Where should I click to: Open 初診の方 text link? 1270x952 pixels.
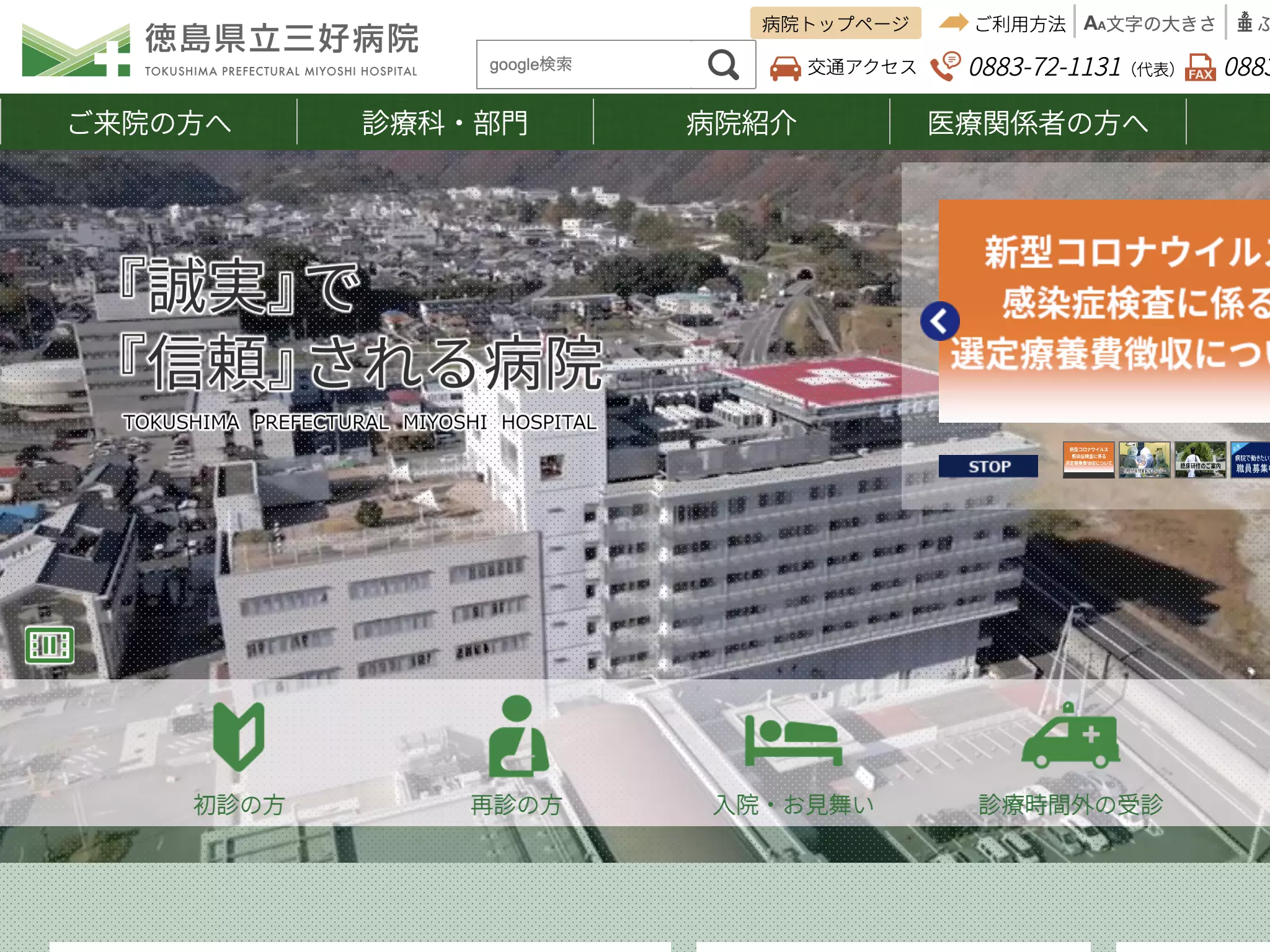click(239, 804)
